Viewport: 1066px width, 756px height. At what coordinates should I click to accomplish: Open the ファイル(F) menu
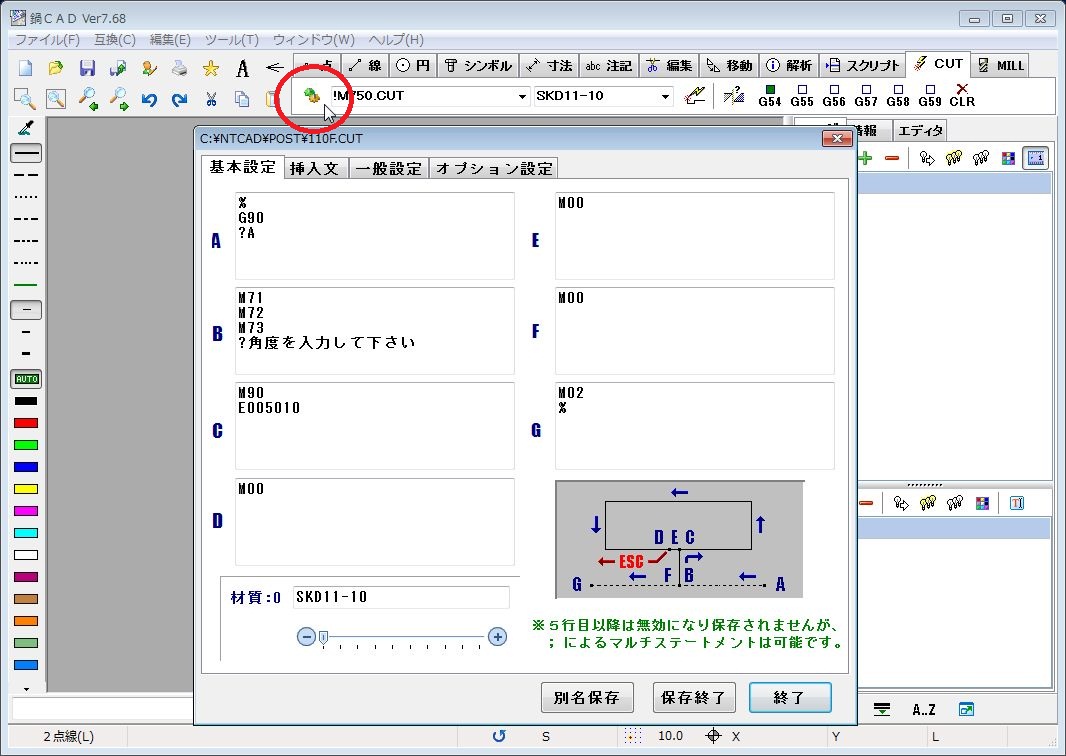click(48, 39)
